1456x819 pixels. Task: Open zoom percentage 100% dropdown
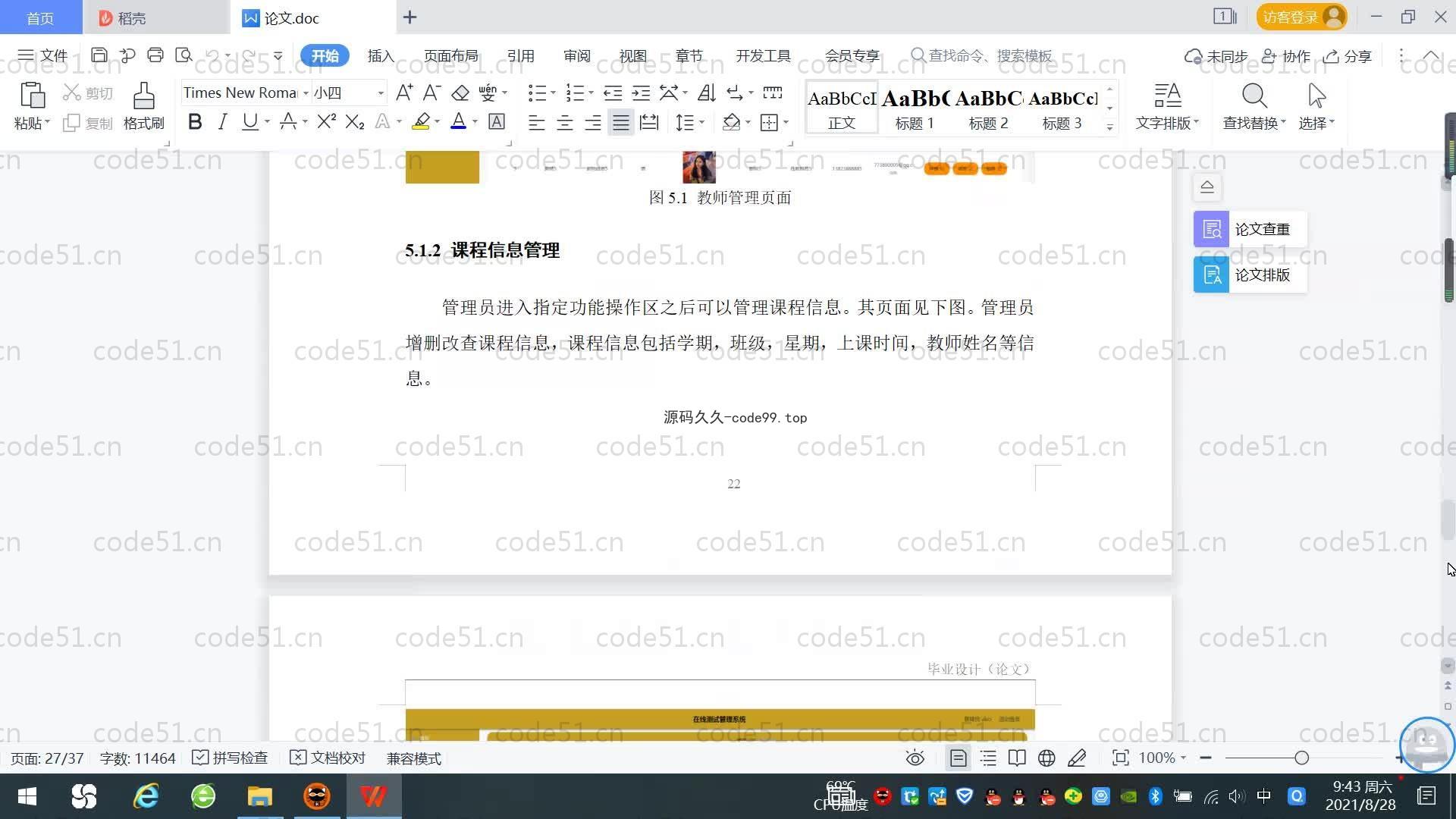pos(1162,758)
